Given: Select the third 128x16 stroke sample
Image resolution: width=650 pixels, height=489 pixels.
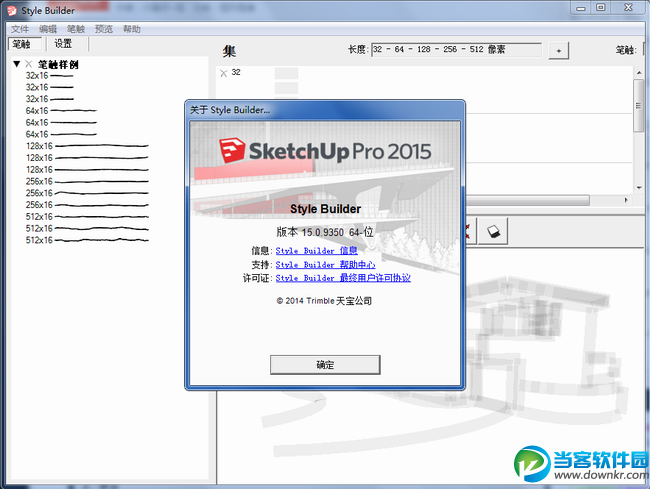Looking at the screenshot, I should [x=87, y=169].
